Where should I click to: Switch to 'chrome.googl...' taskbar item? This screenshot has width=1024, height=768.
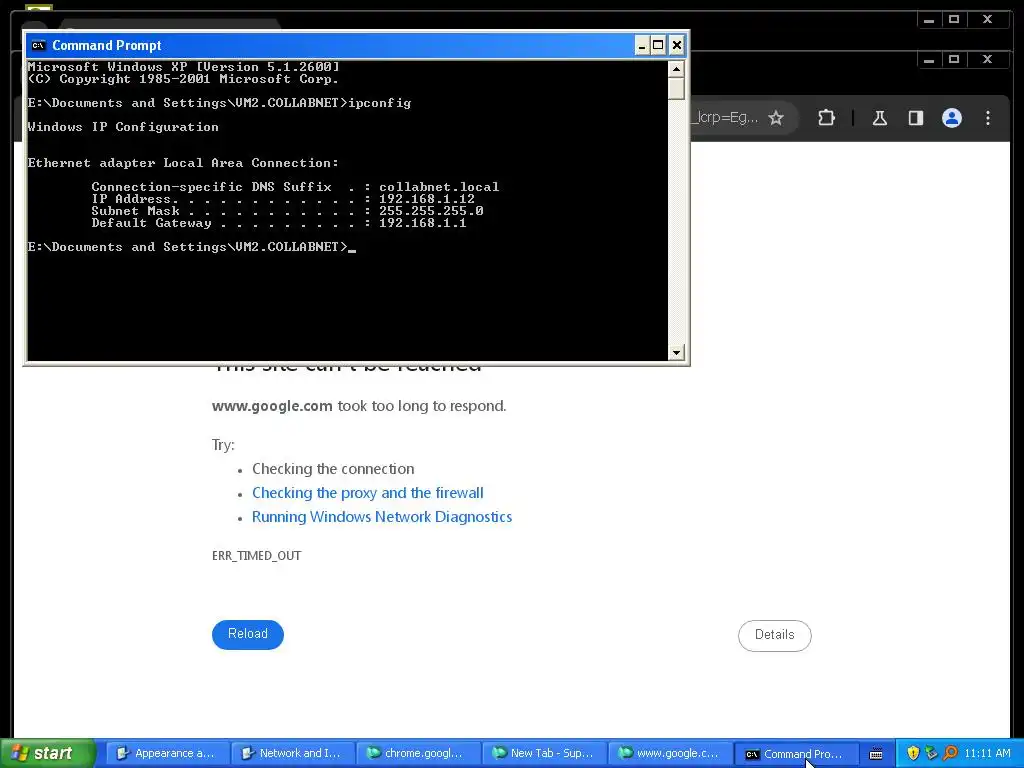[419, 754]
